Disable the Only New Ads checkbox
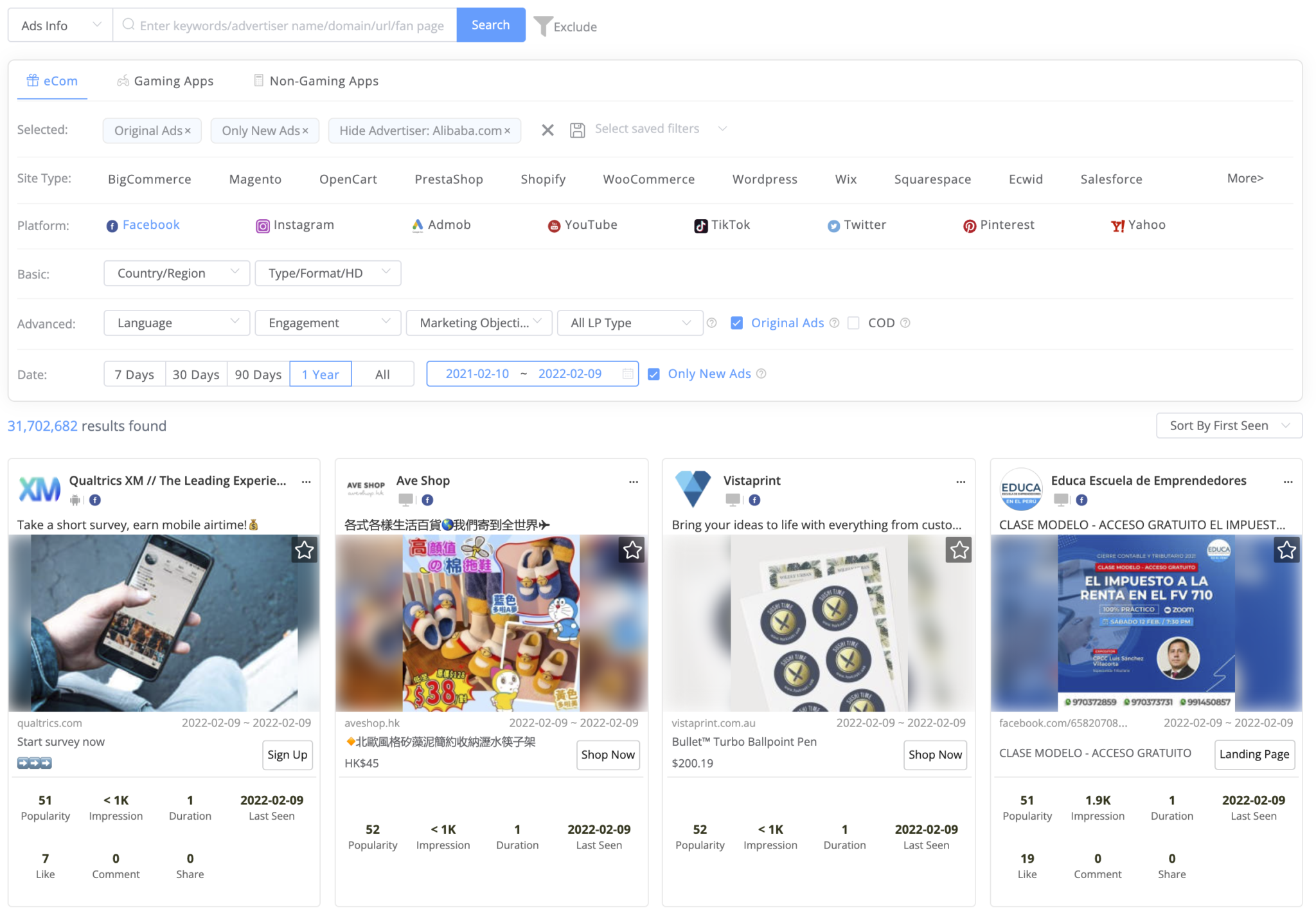This screenshot has height=918, width=1316. click(x=653, y=373)
